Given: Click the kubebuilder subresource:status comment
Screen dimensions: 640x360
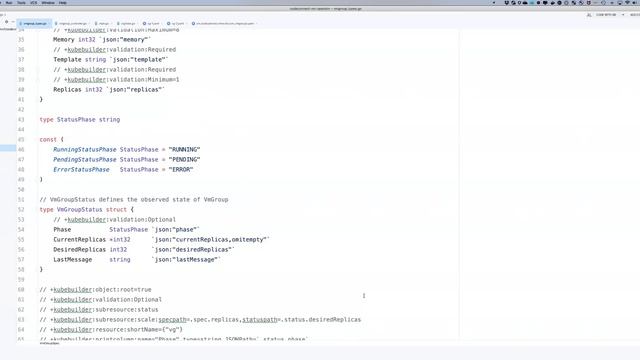Looking at the screenshot, I should (99, 309).
